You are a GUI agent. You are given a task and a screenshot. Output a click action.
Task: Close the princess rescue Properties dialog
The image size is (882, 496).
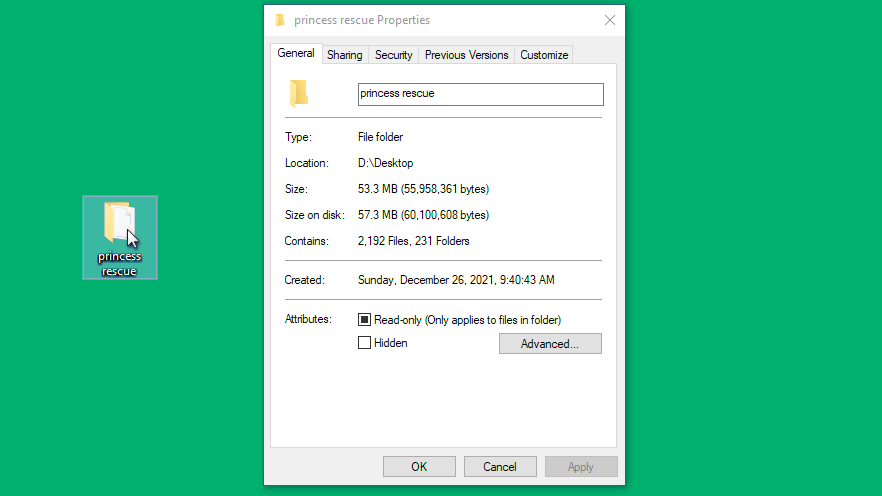610,20
